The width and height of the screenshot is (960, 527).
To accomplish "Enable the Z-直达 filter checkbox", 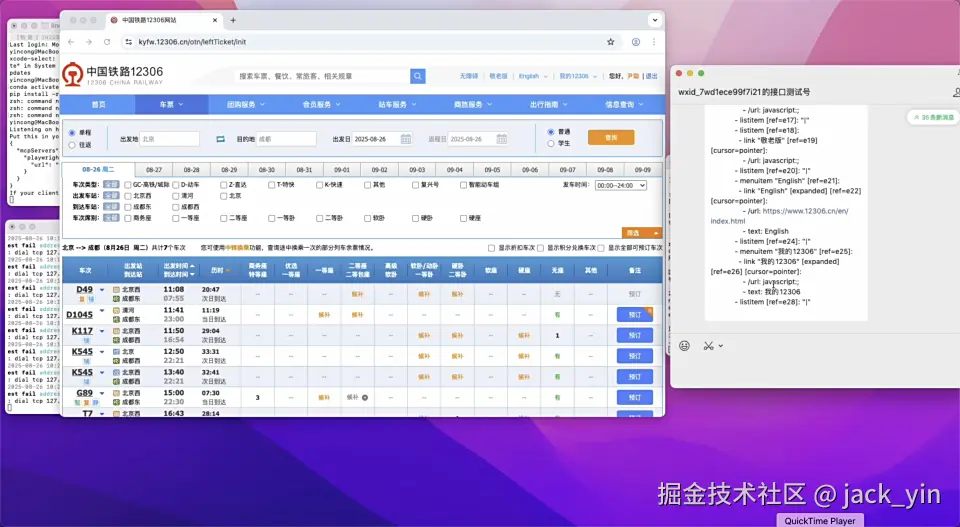I will pos(223,185).
